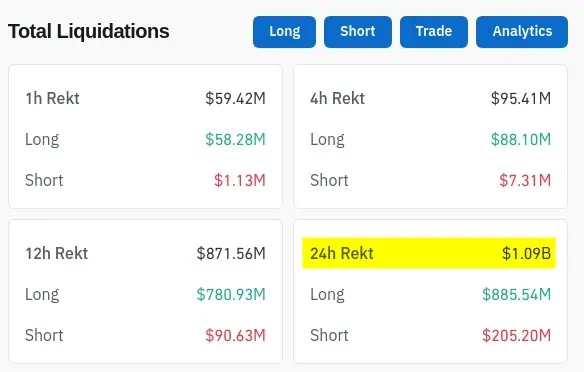584x372 pixels.
Task: Click the highlighted $1.09B total
Action: (526, 254)
